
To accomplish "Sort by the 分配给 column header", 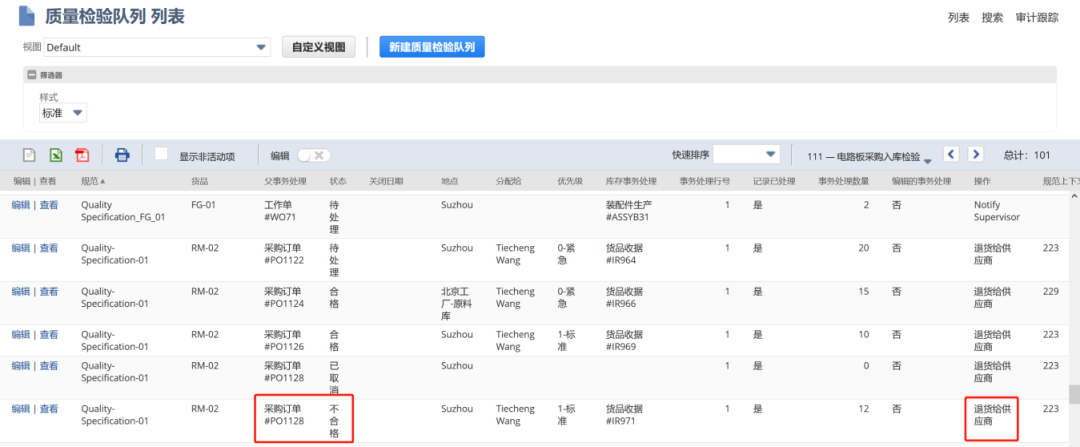I will 508,181.
